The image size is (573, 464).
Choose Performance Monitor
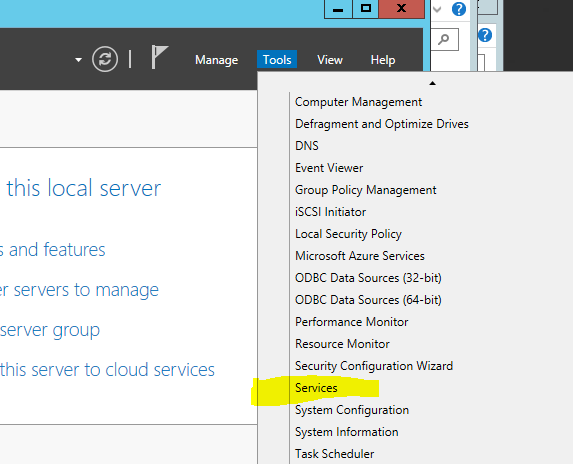point(352,322)
